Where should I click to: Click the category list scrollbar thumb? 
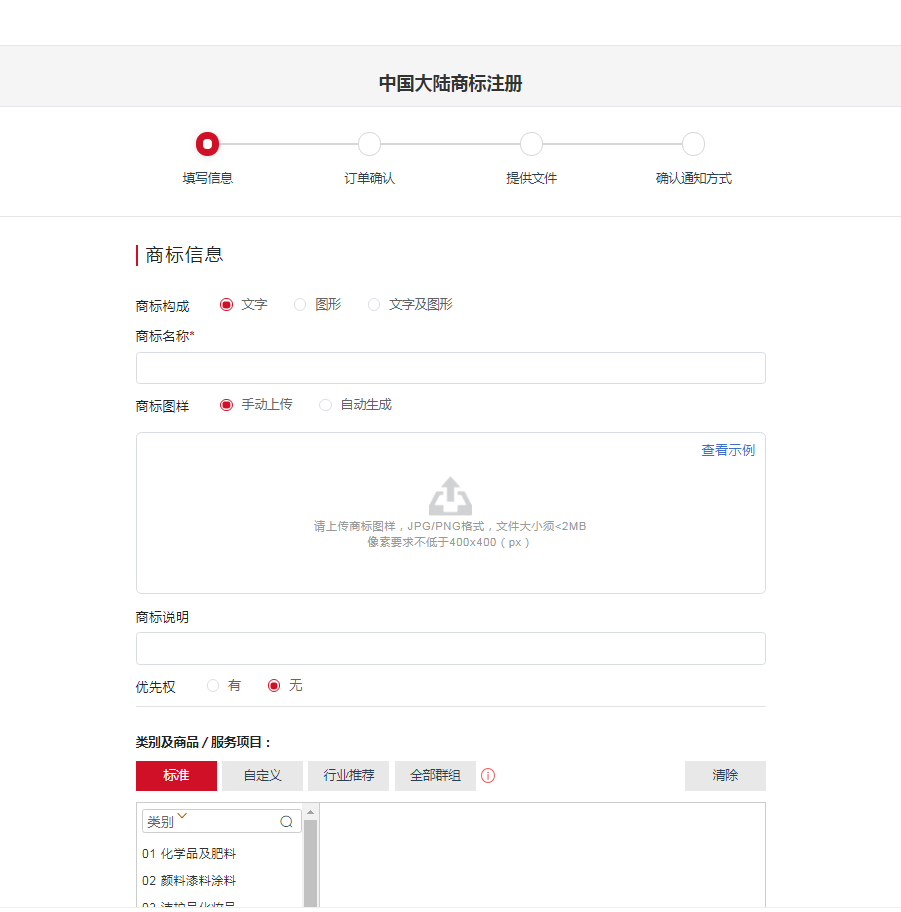(x=311, y=863)
